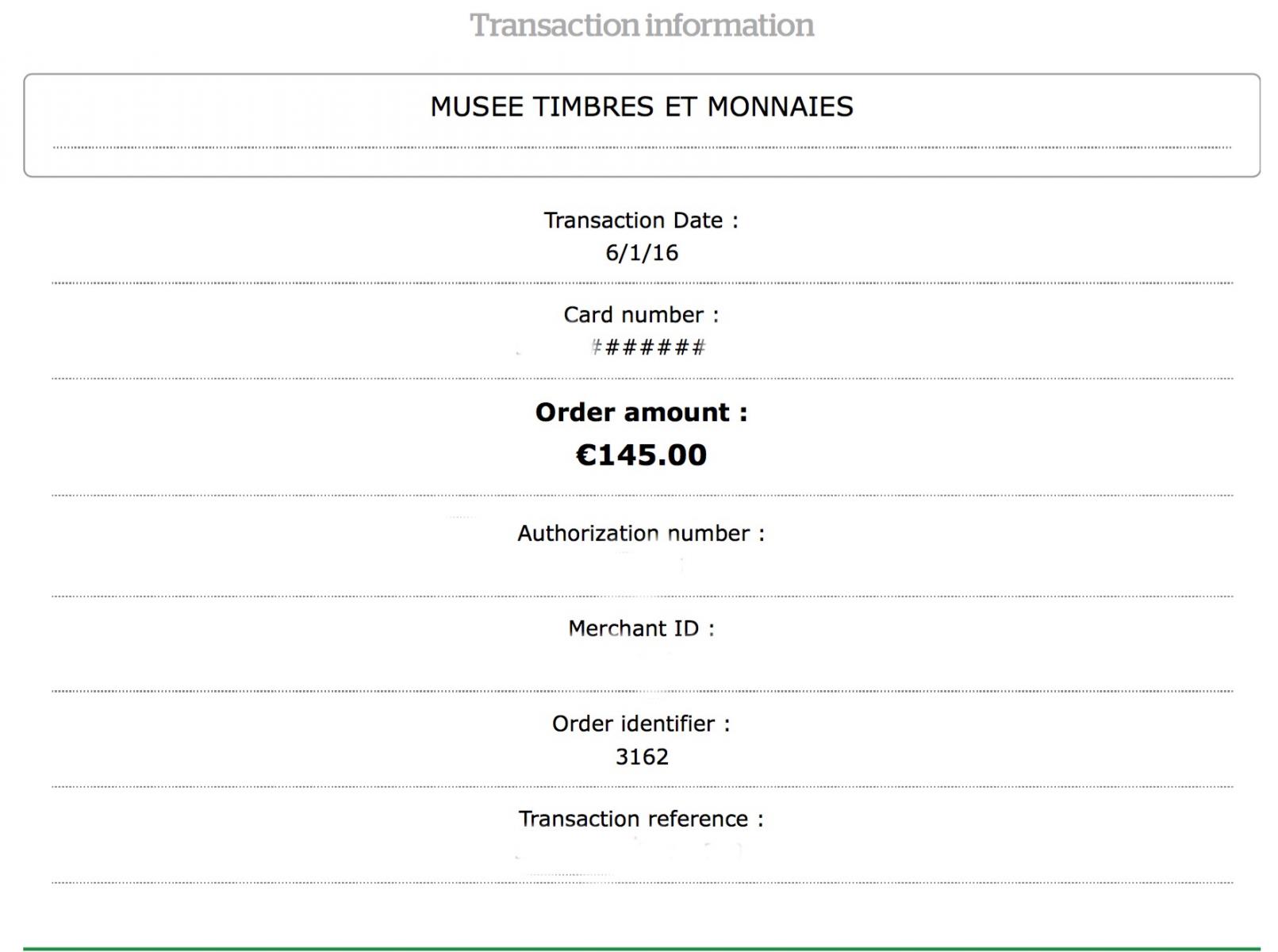
Task: Click the Authorization number label
Action: pos(641,533)
